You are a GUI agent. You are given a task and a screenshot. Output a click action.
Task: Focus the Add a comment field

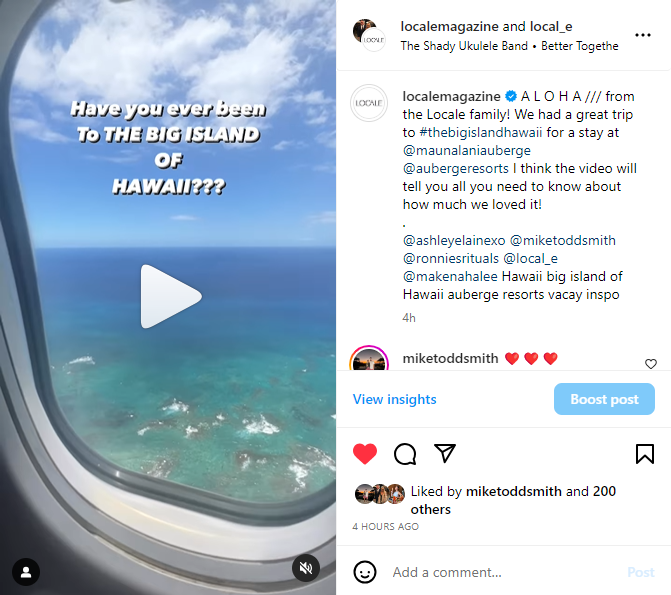click(x=505, y=572)
